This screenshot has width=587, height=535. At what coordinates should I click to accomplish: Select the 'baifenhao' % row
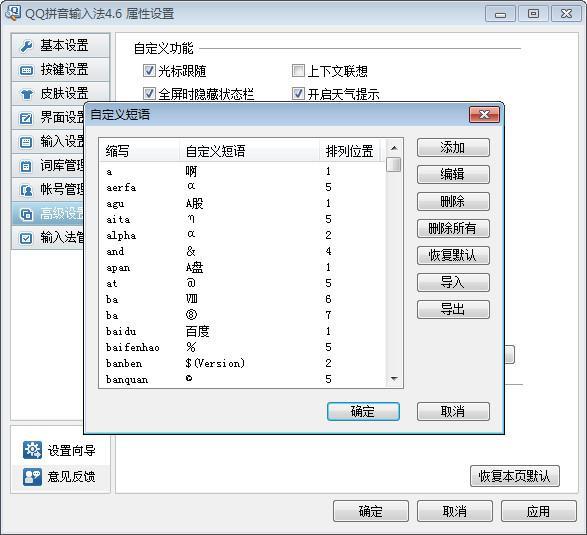[243, 347]
